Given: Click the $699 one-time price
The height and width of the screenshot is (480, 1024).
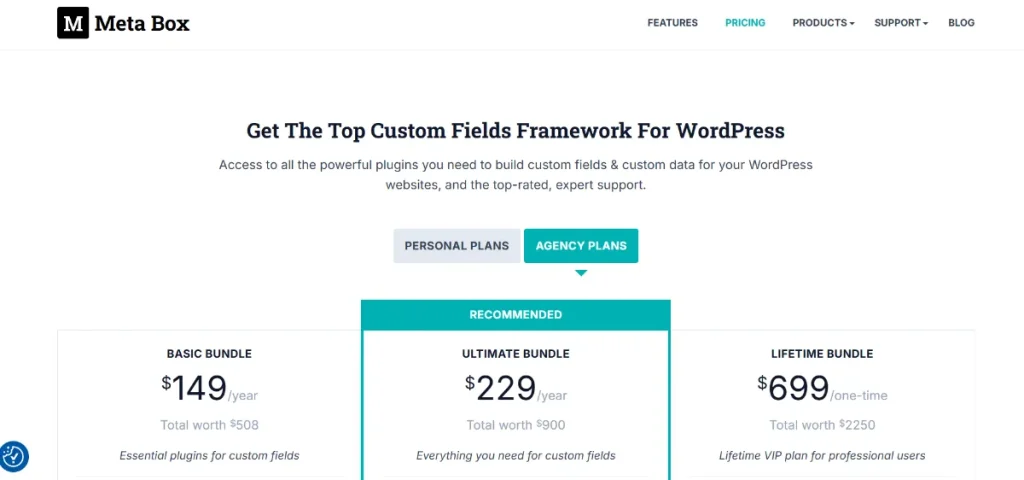Looking at the screenshot, I should pyautogui.click(x=822, y=388).
